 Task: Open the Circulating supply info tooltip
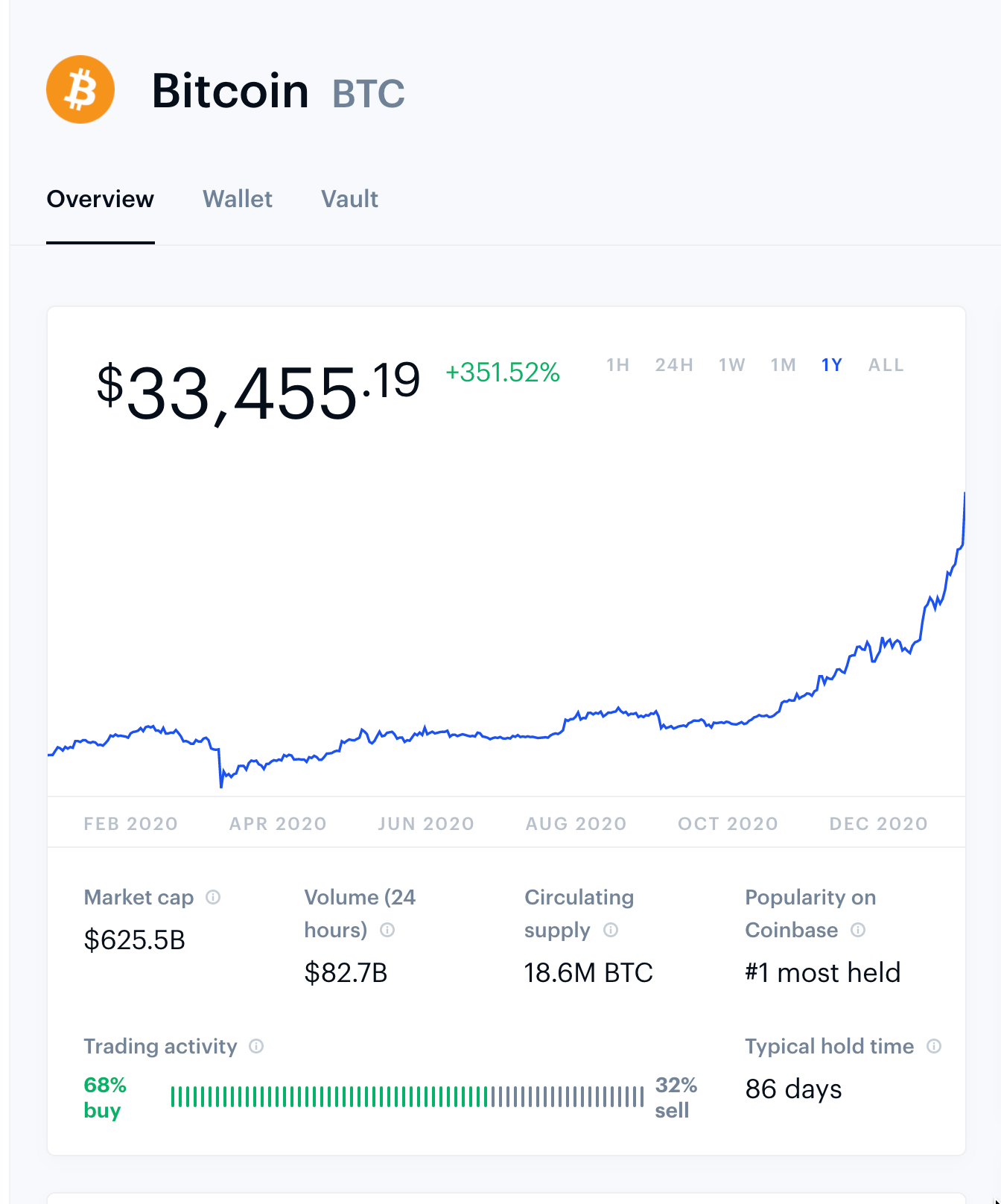(x=611, y=931)
